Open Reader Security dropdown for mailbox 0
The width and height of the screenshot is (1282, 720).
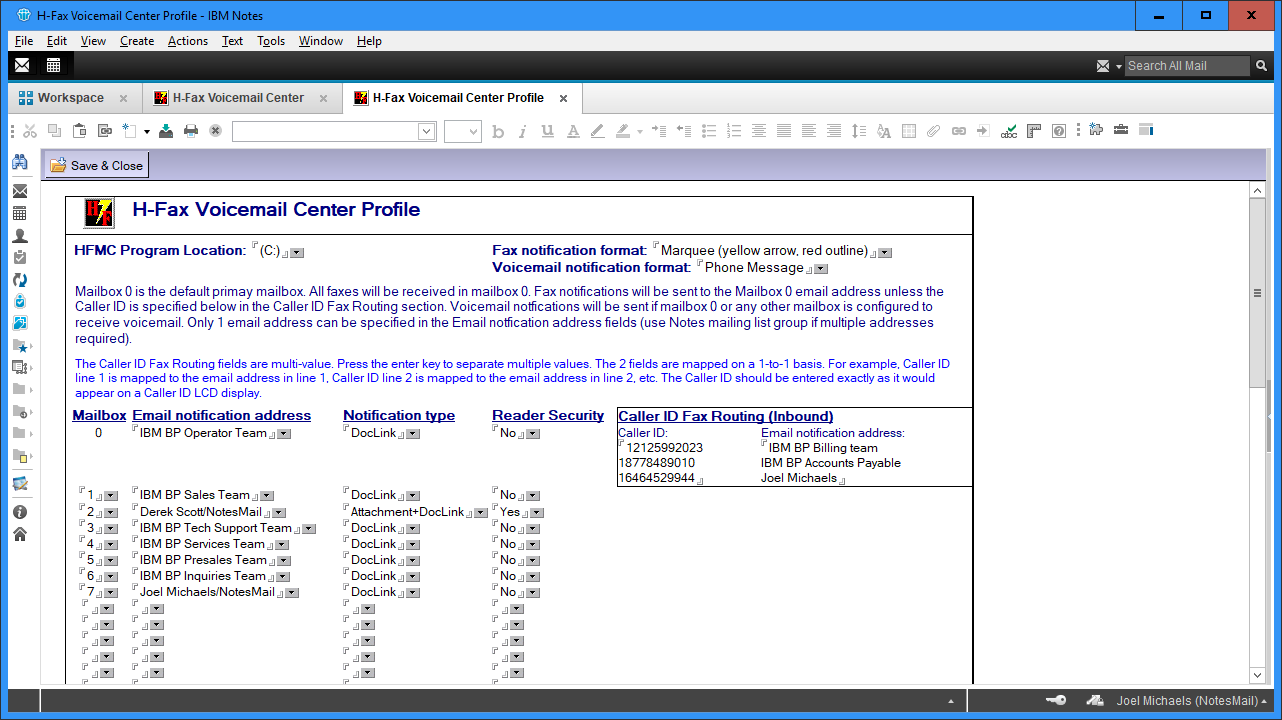(x=533, y=434)
